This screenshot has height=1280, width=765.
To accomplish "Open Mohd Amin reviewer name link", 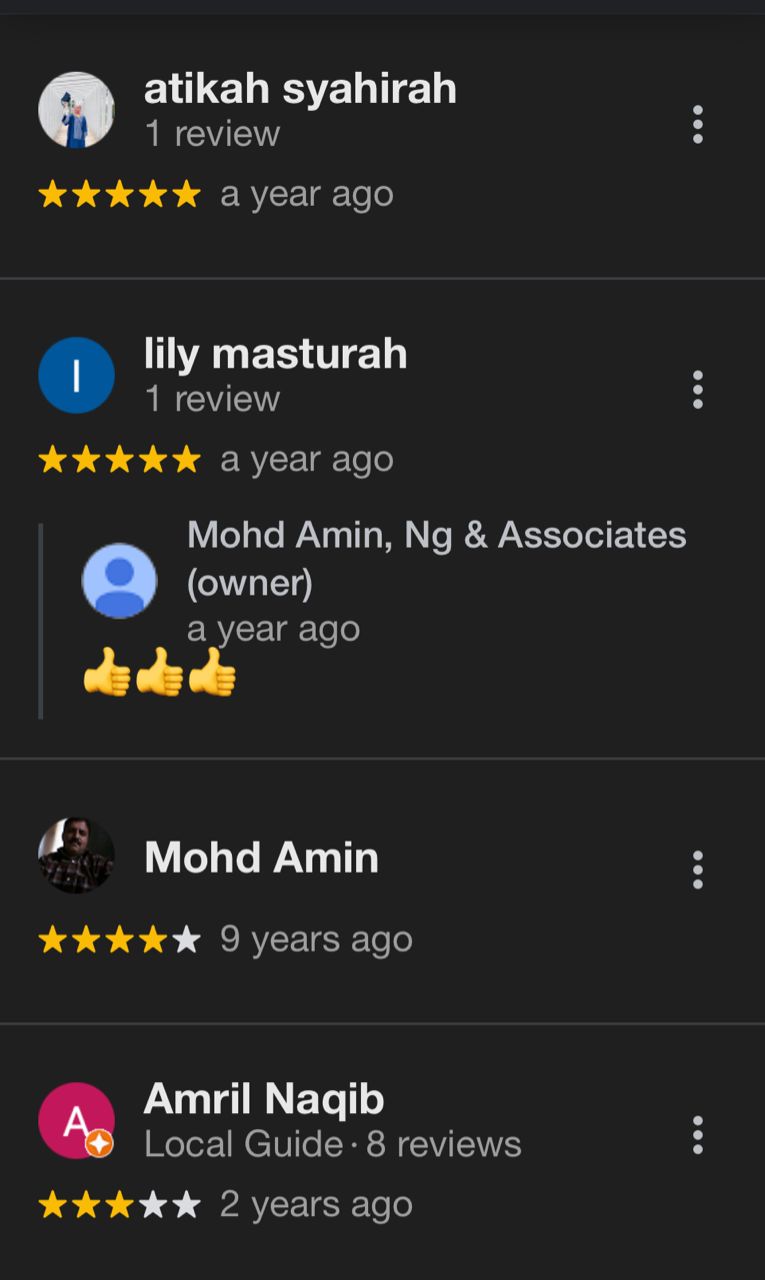I will coord(261,858).
